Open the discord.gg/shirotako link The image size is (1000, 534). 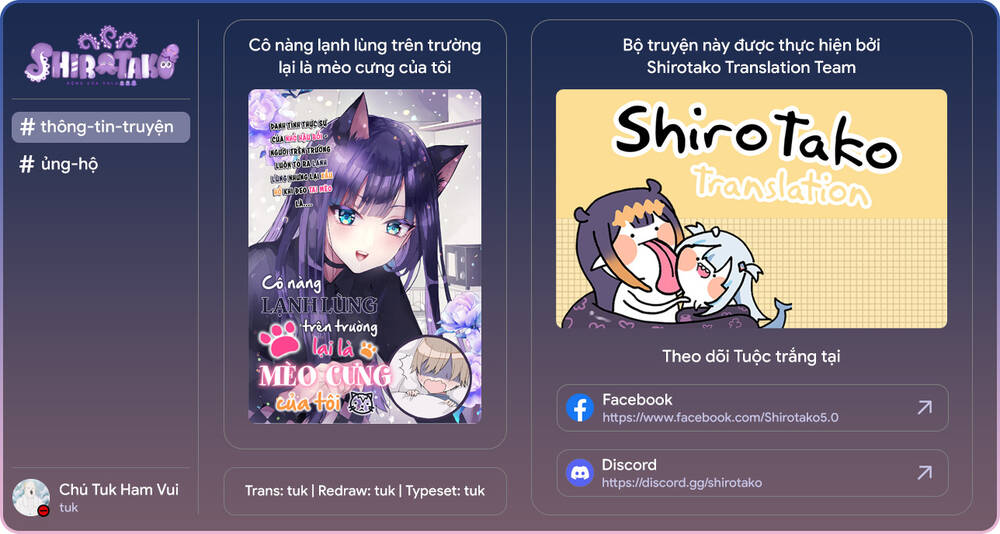pos(682,483)
